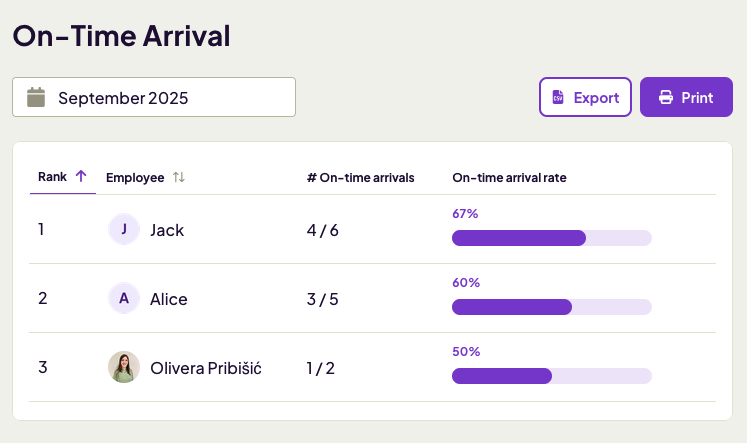Select the employee name Jack
Image resolution: width=747 pixels, height=443 pixels.
[167, 230]
